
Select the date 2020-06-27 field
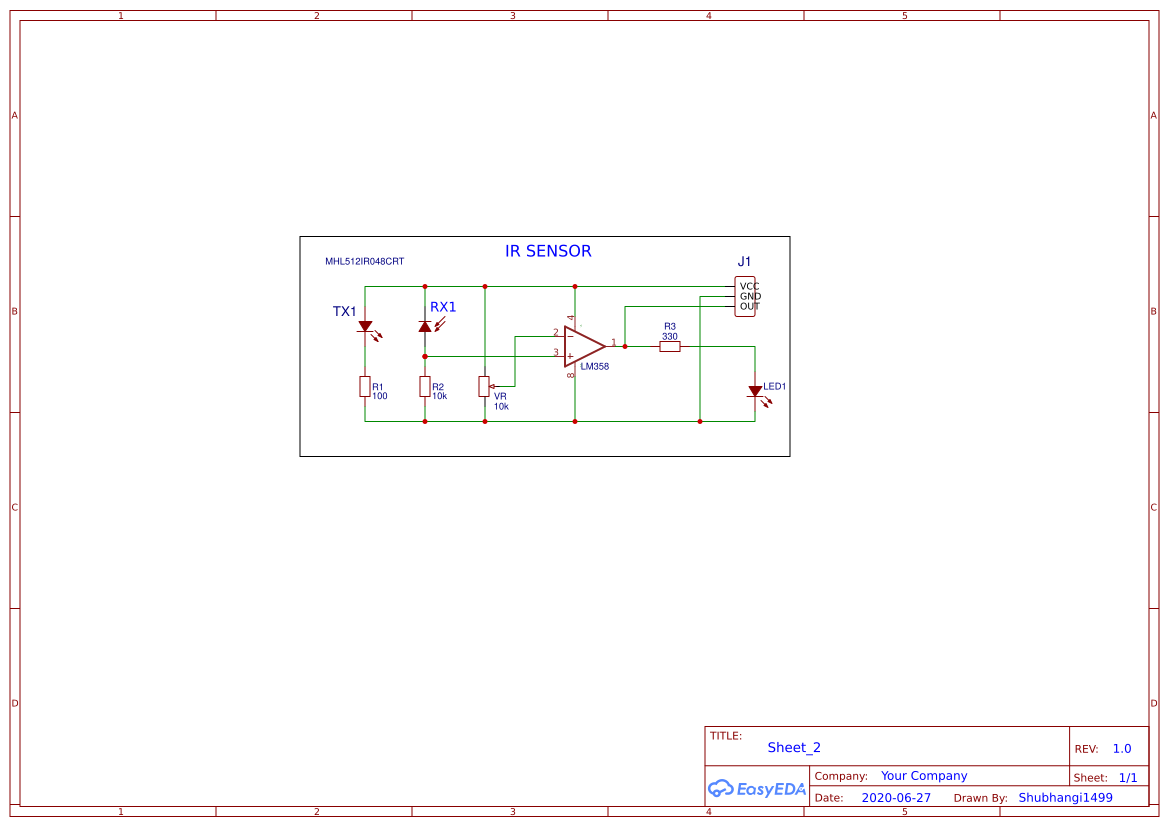tap(895, 797)
